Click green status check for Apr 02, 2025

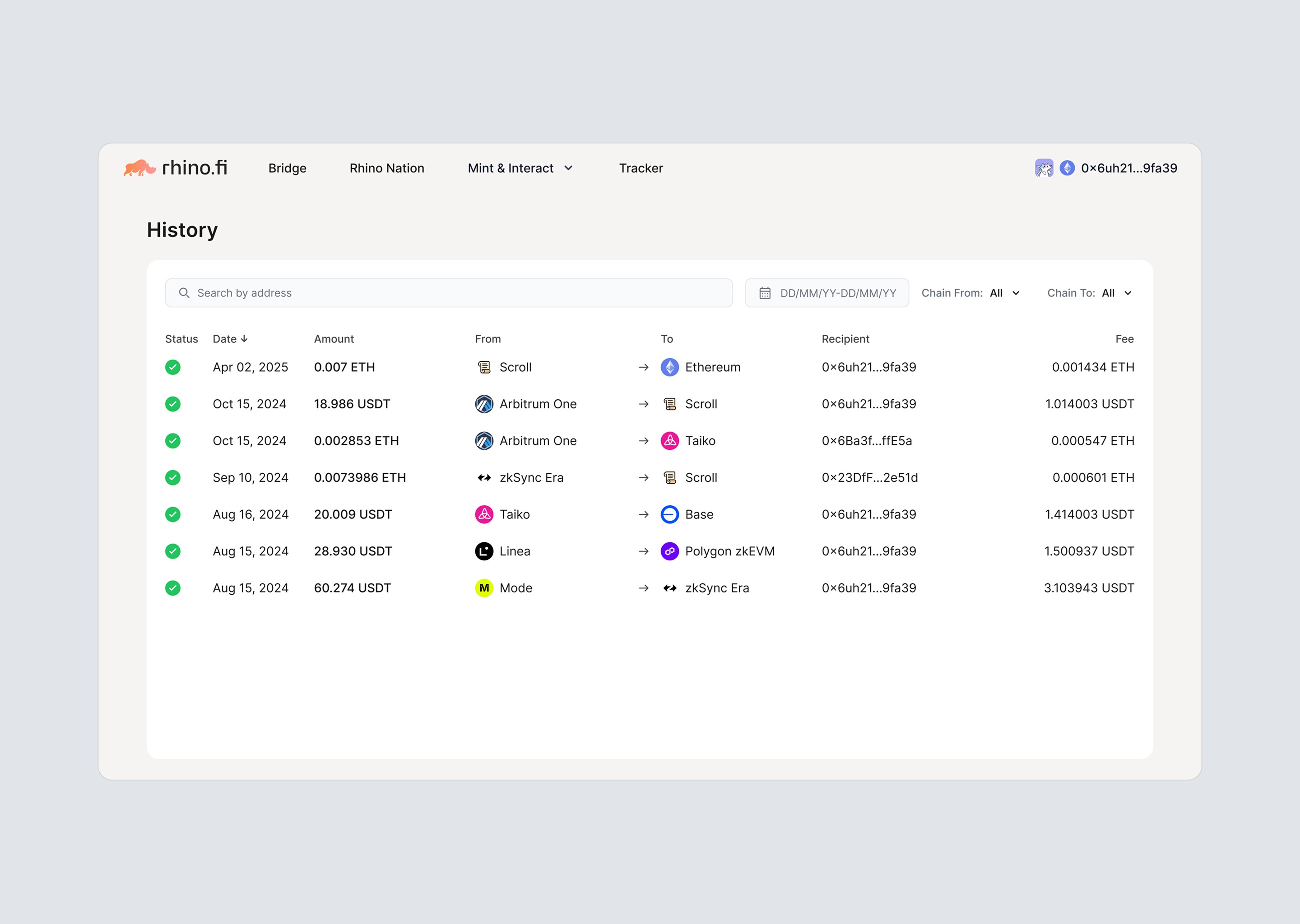[x=173, y=368]
